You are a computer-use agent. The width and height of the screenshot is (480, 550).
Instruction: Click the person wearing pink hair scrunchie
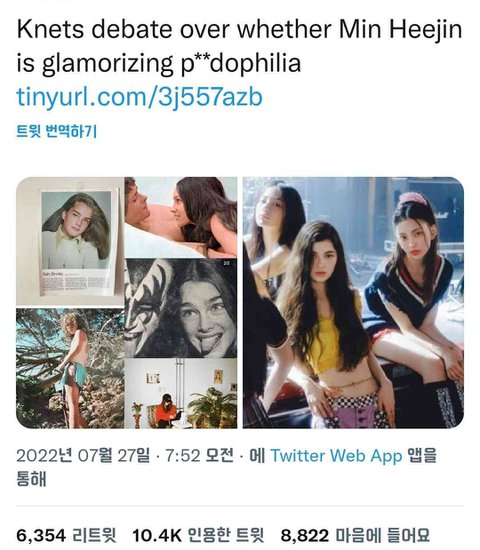click(x=416, y=288)
